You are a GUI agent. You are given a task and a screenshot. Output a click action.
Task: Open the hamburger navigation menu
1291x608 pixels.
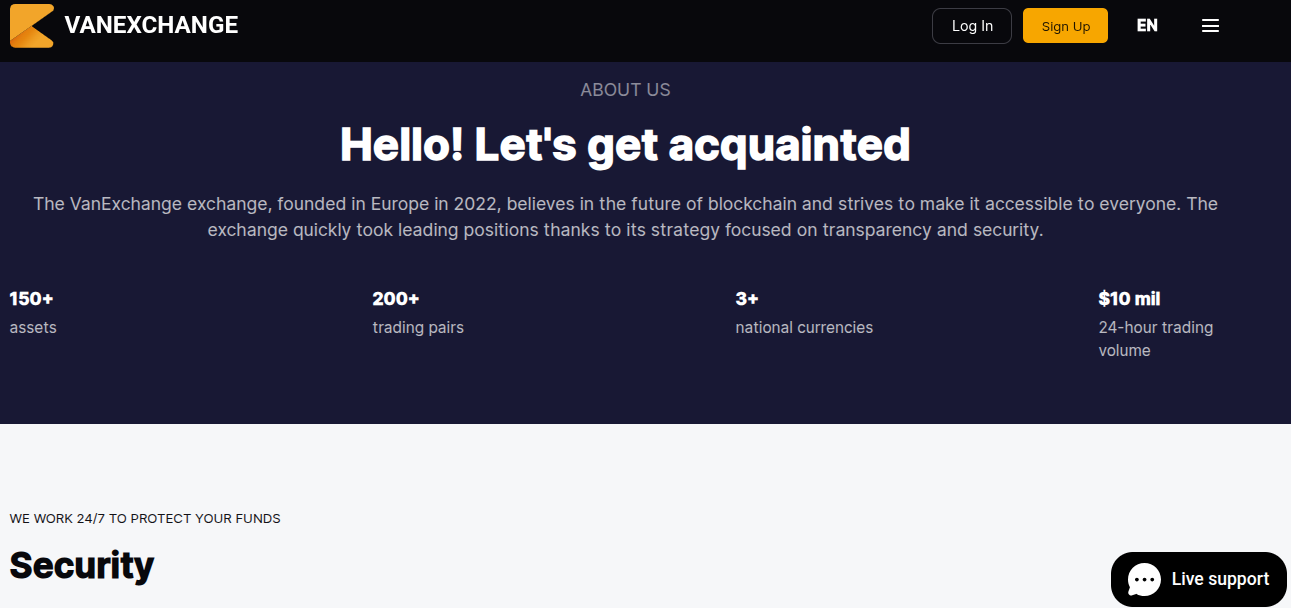1210,26
